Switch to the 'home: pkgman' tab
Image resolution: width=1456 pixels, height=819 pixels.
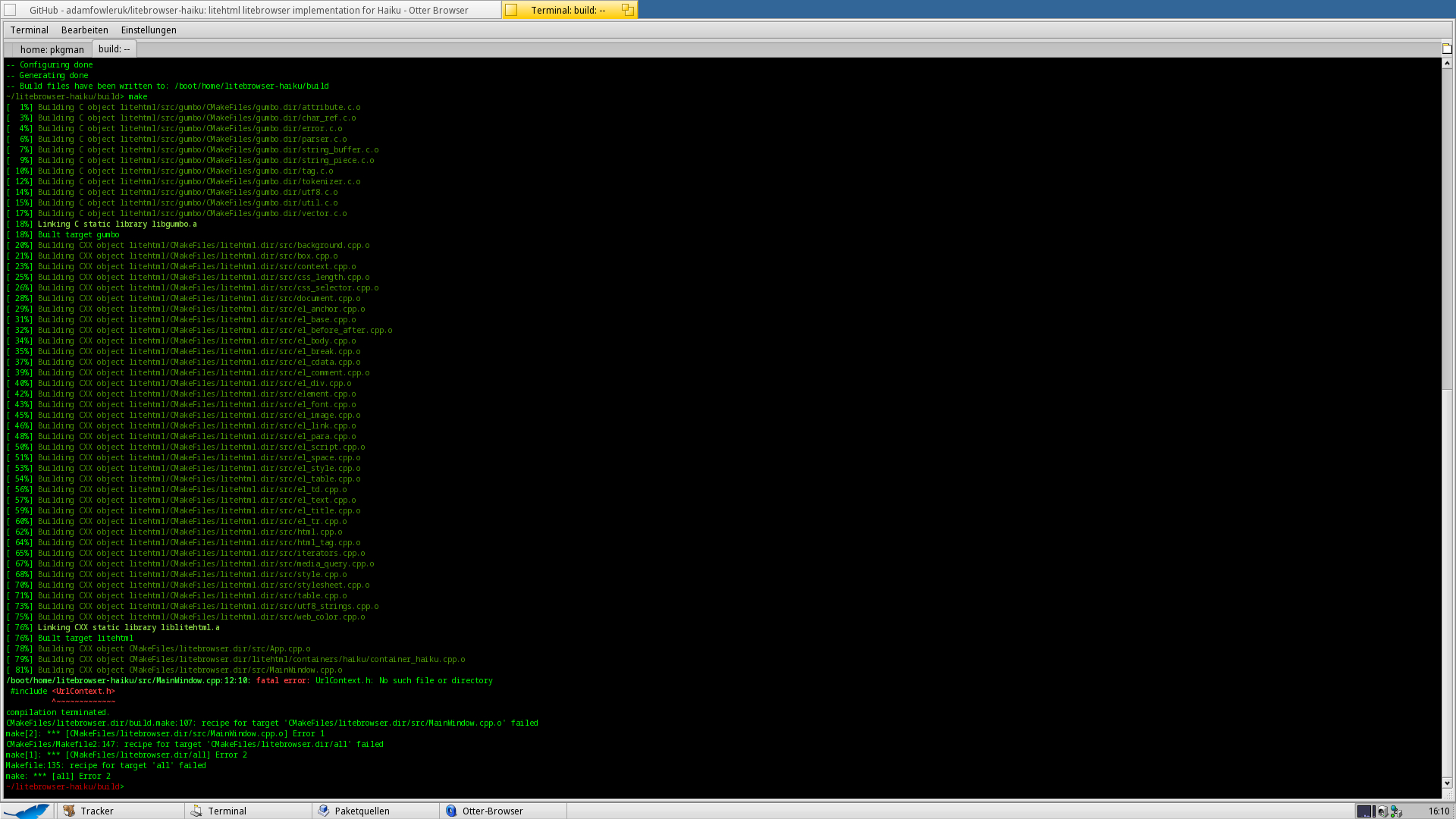tap(52, 49)
